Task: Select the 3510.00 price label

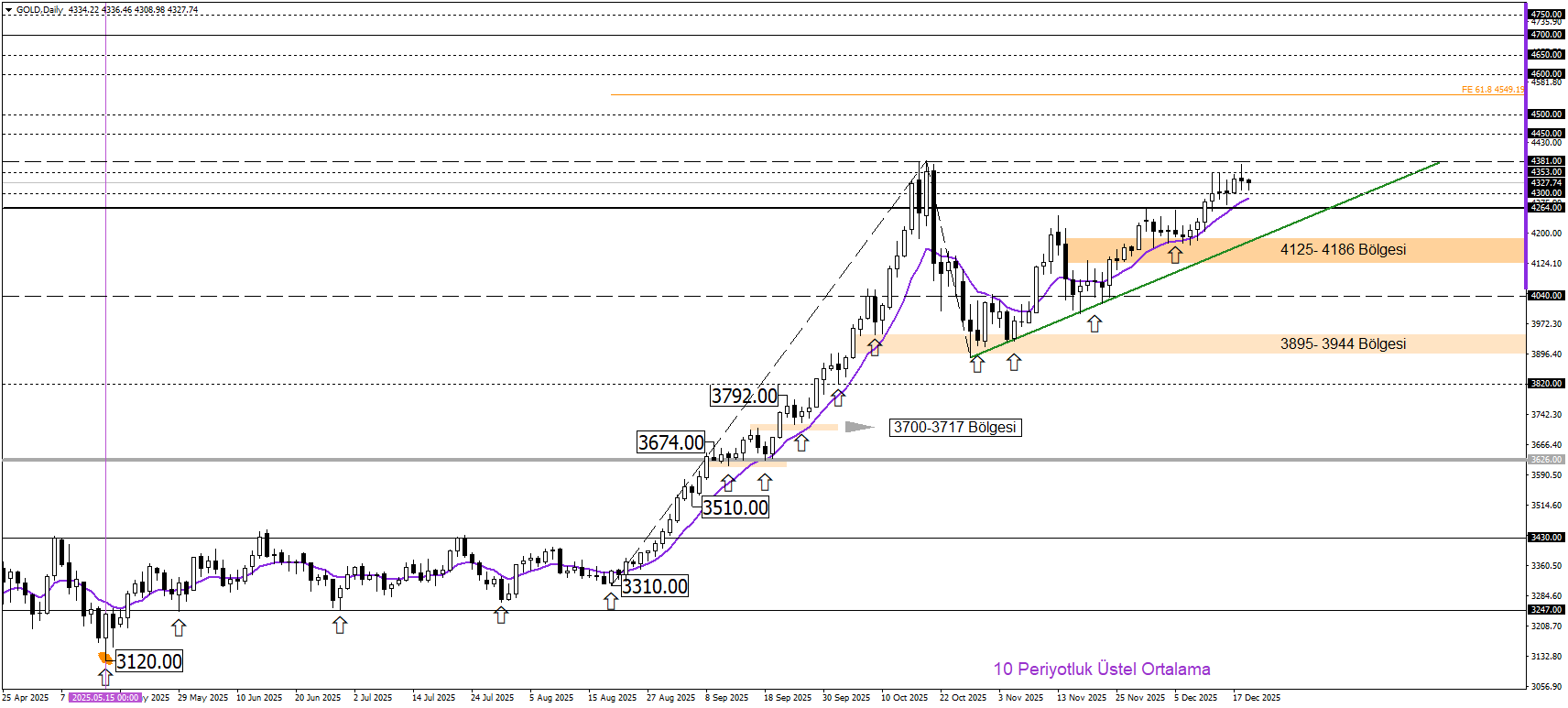Action: point(735,507)
